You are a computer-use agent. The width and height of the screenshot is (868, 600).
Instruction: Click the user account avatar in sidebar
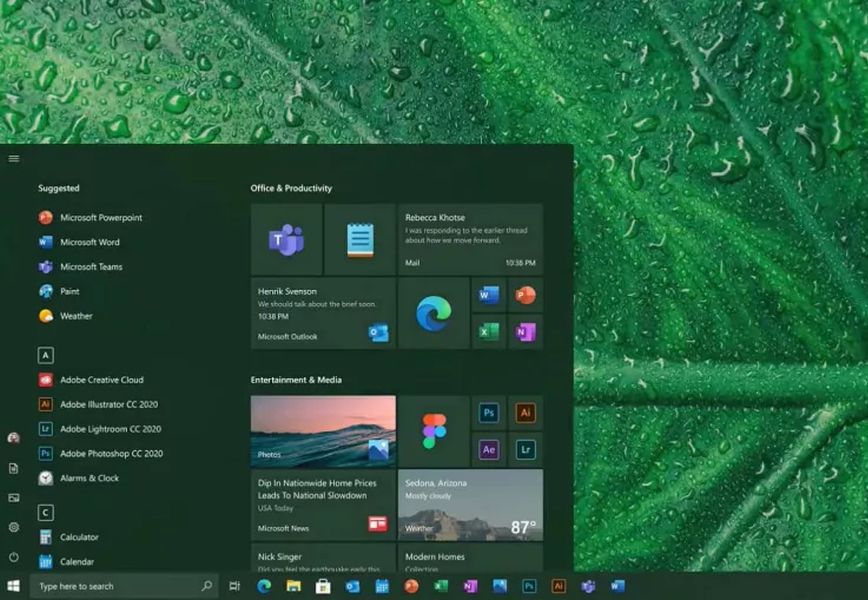(x=14, y=438)
